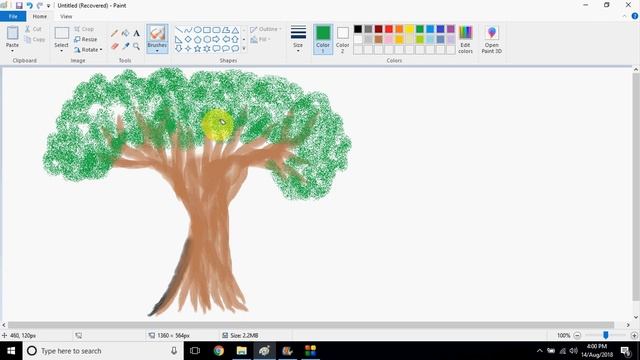Viewport: 640px width, 360px height.
Task: Select the Fill with color bucket tool
Action: pyautogui.click(x=125, y=33)
